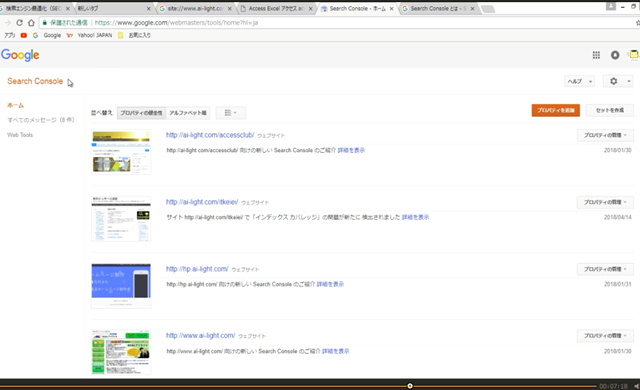This screenshot has height=390, width=640.
Task: Open the ai-light.com/itkeiei site thumbnail
Action: click(x=121, y=219)
